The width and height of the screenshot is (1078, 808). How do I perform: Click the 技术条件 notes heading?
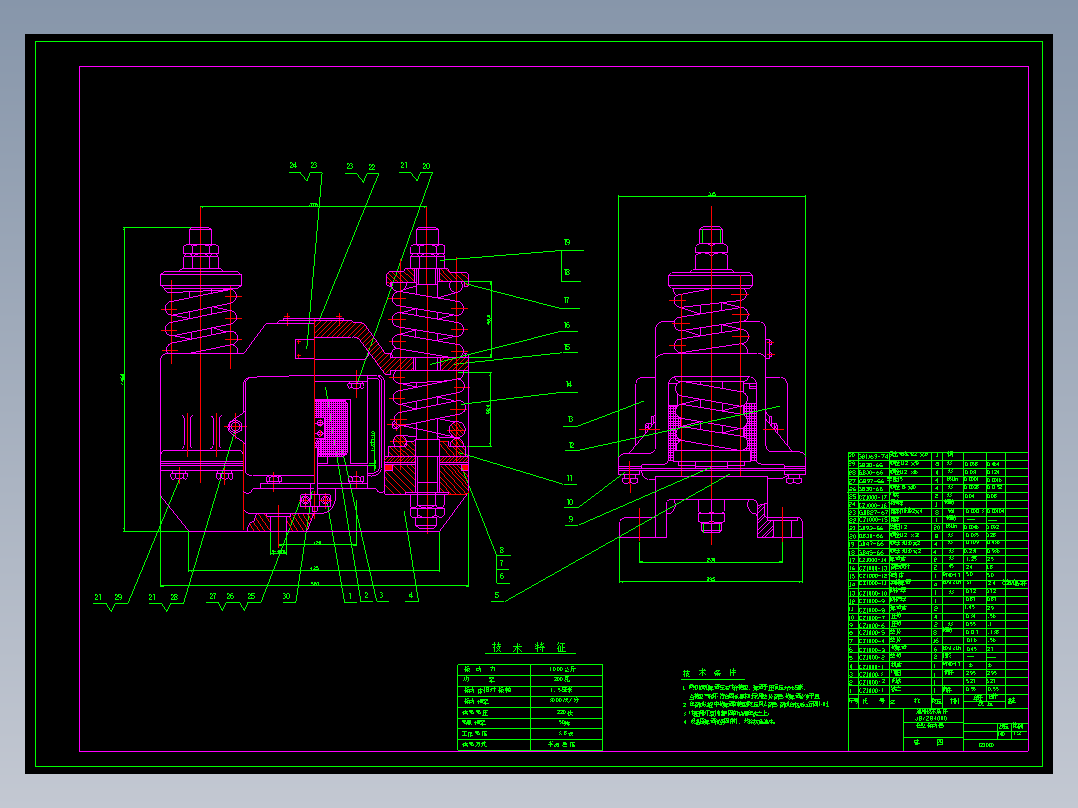(x=710, y=673)
